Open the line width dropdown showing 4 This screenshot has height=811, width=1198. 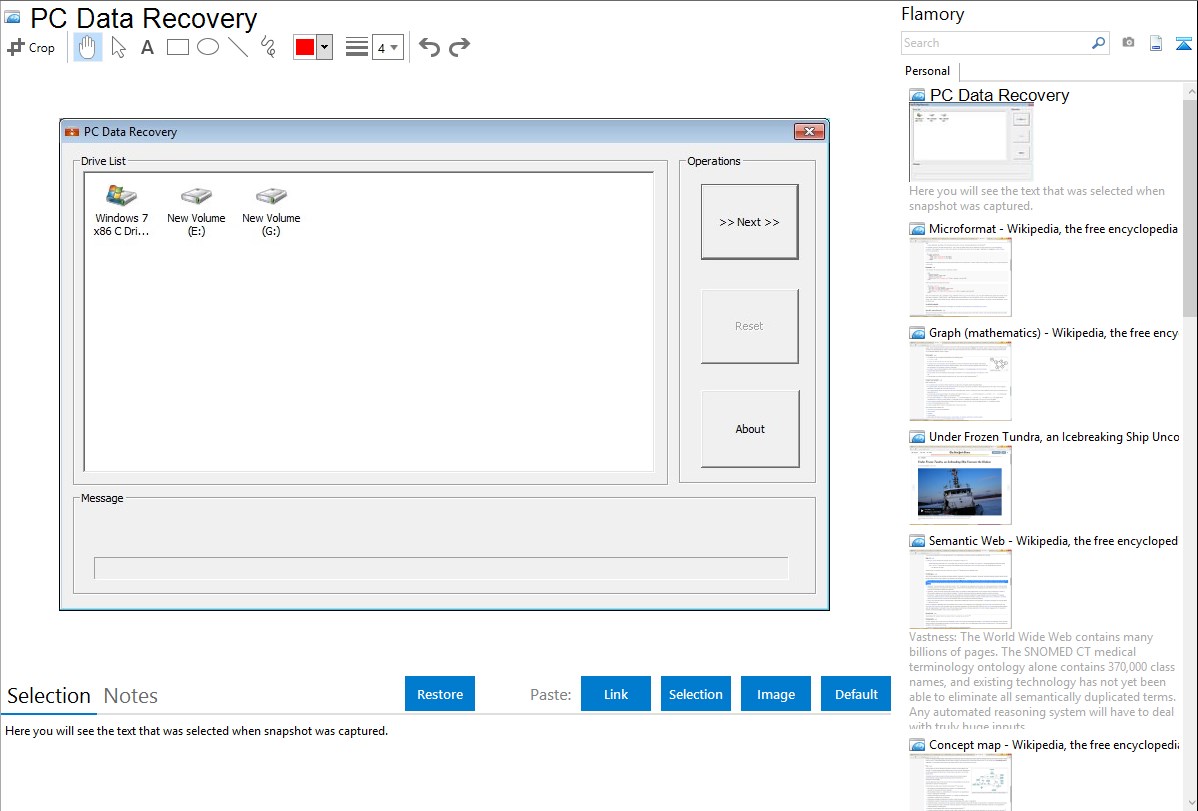[388, 47]
